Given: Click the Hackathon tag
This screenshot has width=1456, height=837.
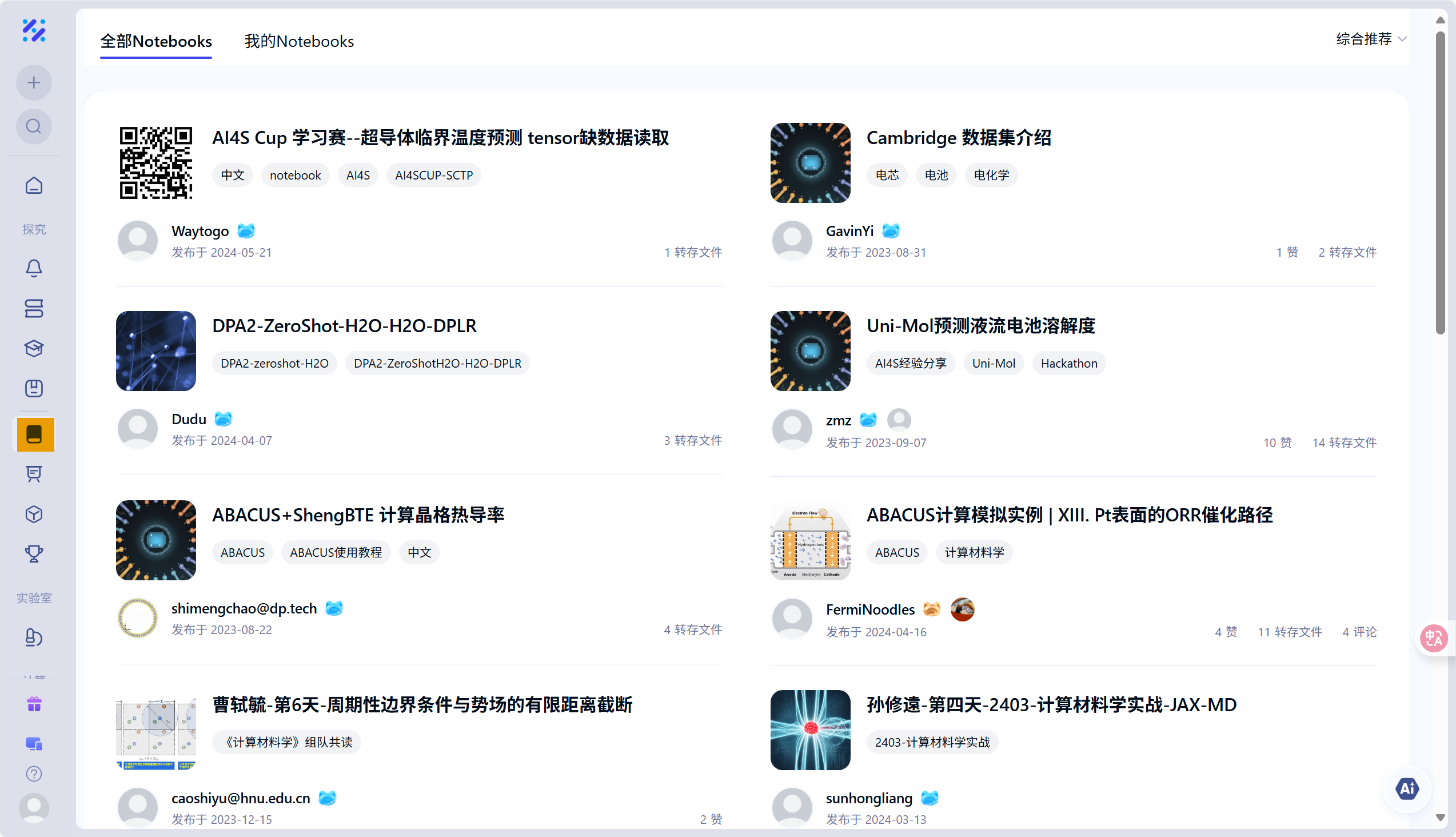Looking at the screenshot, I should pos(1068,363).
